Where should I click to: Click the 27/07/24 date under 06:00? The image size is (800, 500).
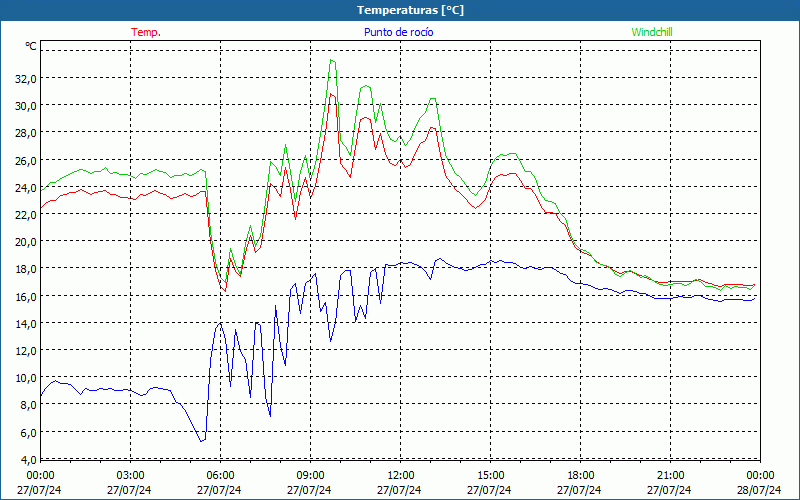point(219,490)
